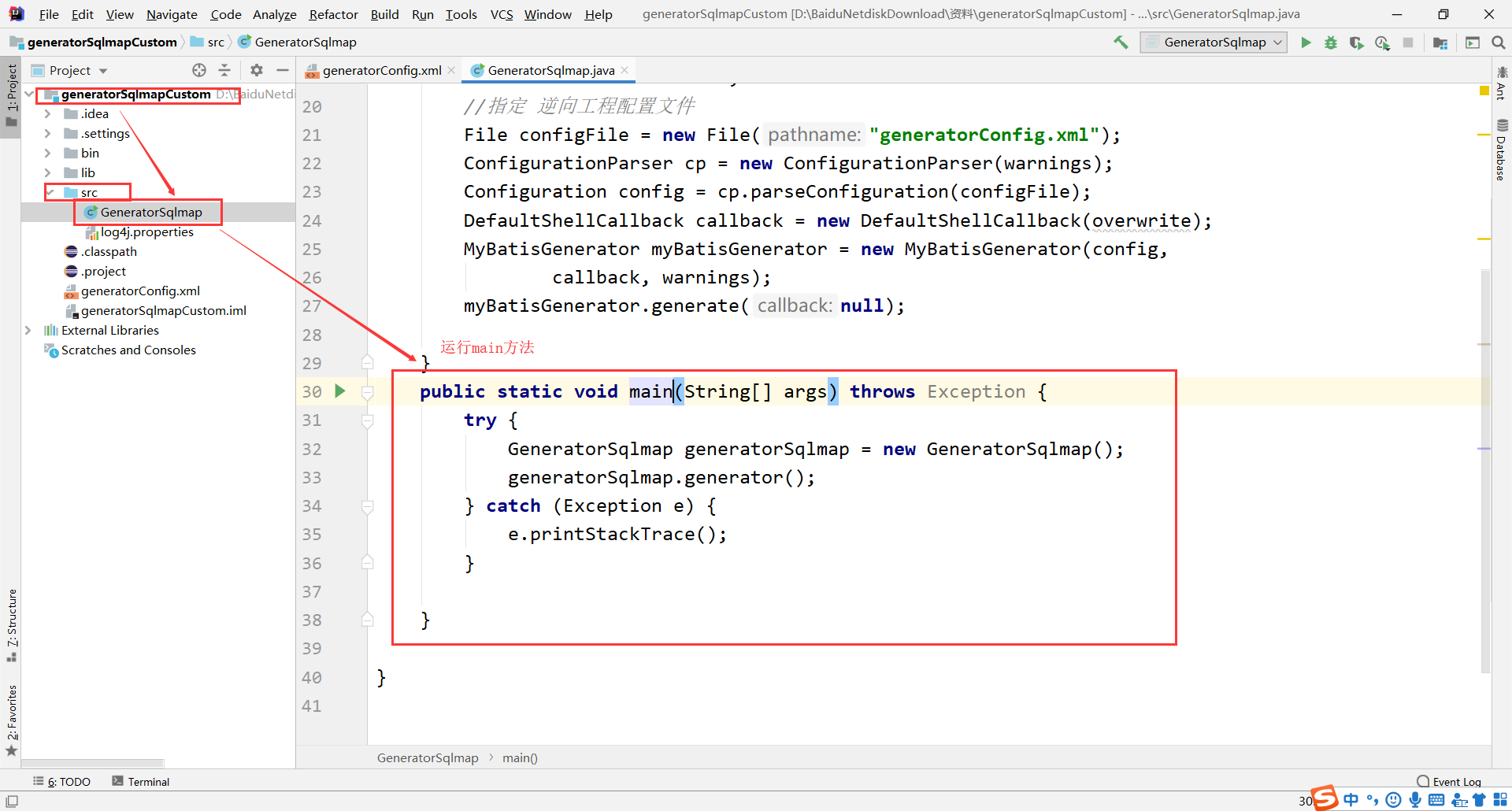
Task: Collapse generatorSqlmapCustom root node
Action: tap(29, 94)
